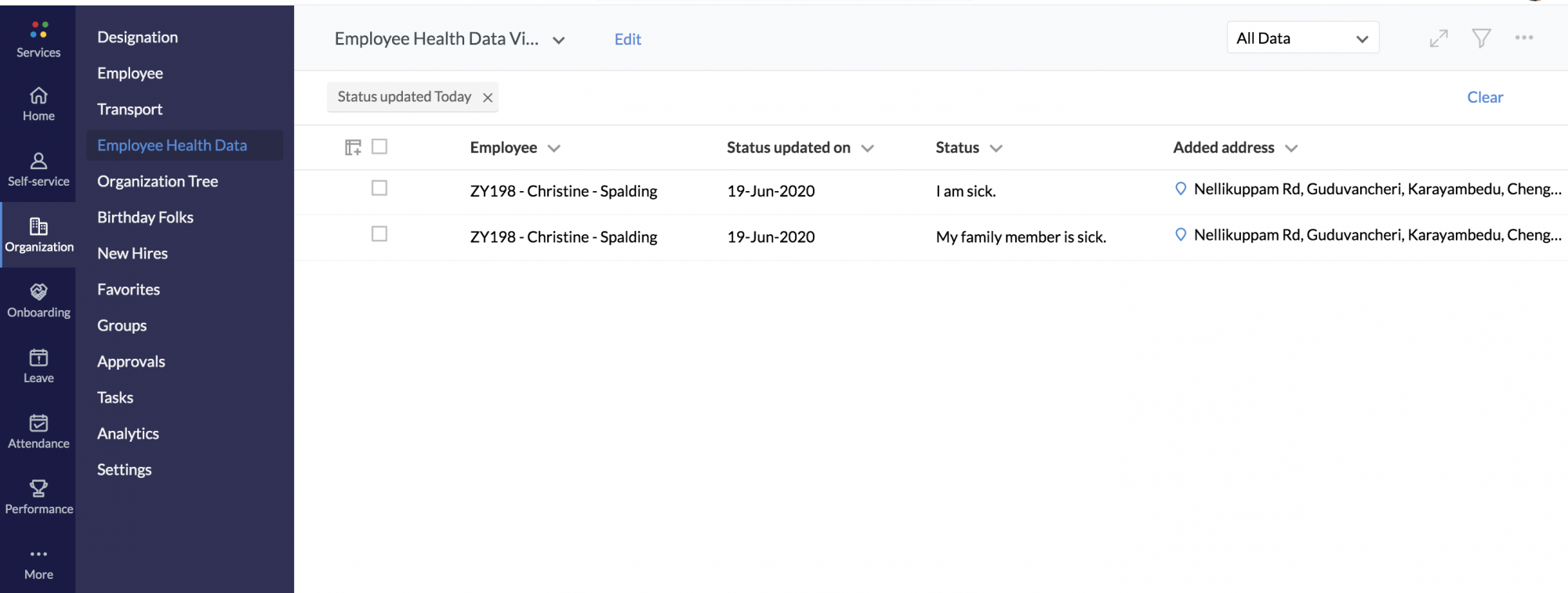Open Tasks in the submenu

[115, 397]
